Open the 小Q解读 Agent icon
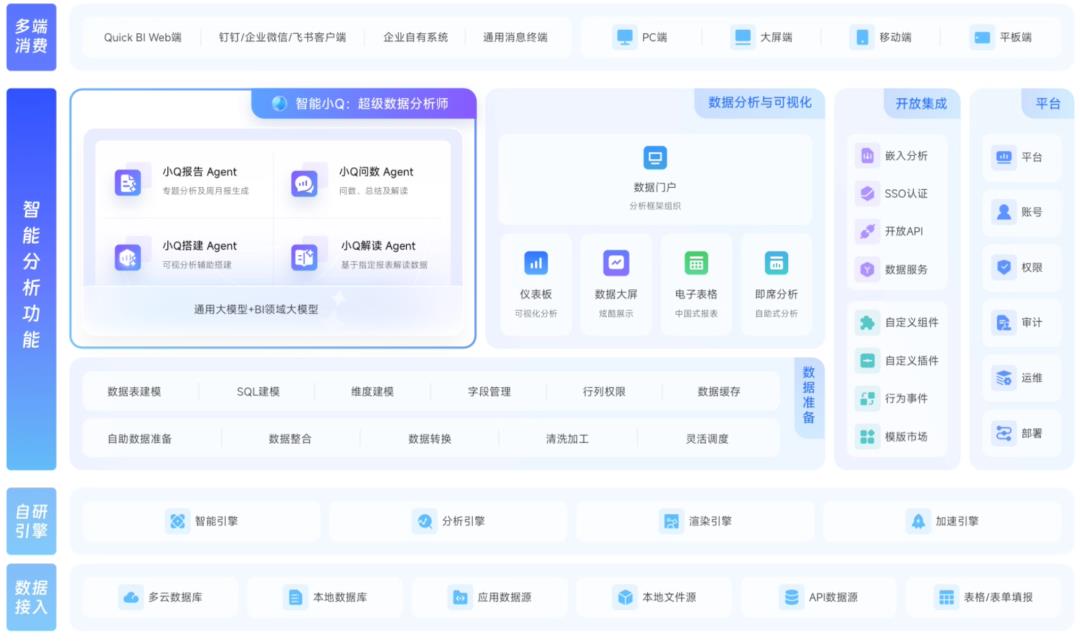 point(304,256)
